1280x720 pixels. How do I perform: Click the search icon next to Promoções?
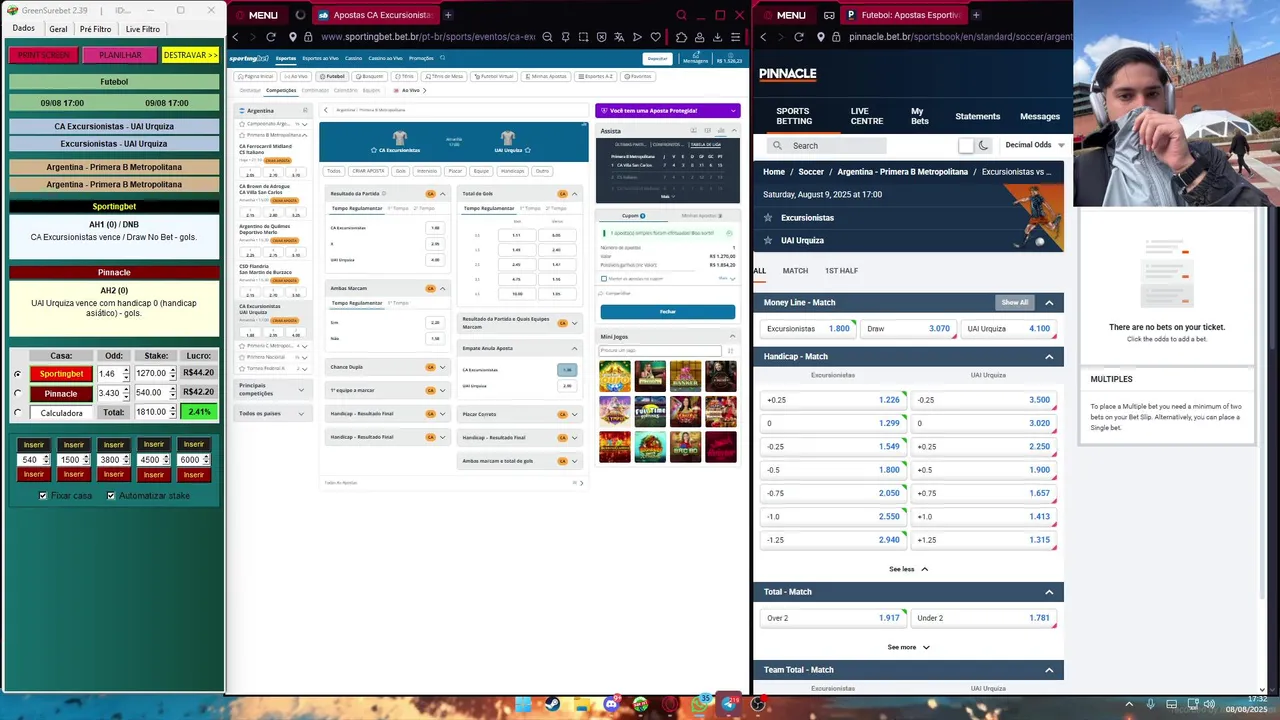(x=444, y=59)
